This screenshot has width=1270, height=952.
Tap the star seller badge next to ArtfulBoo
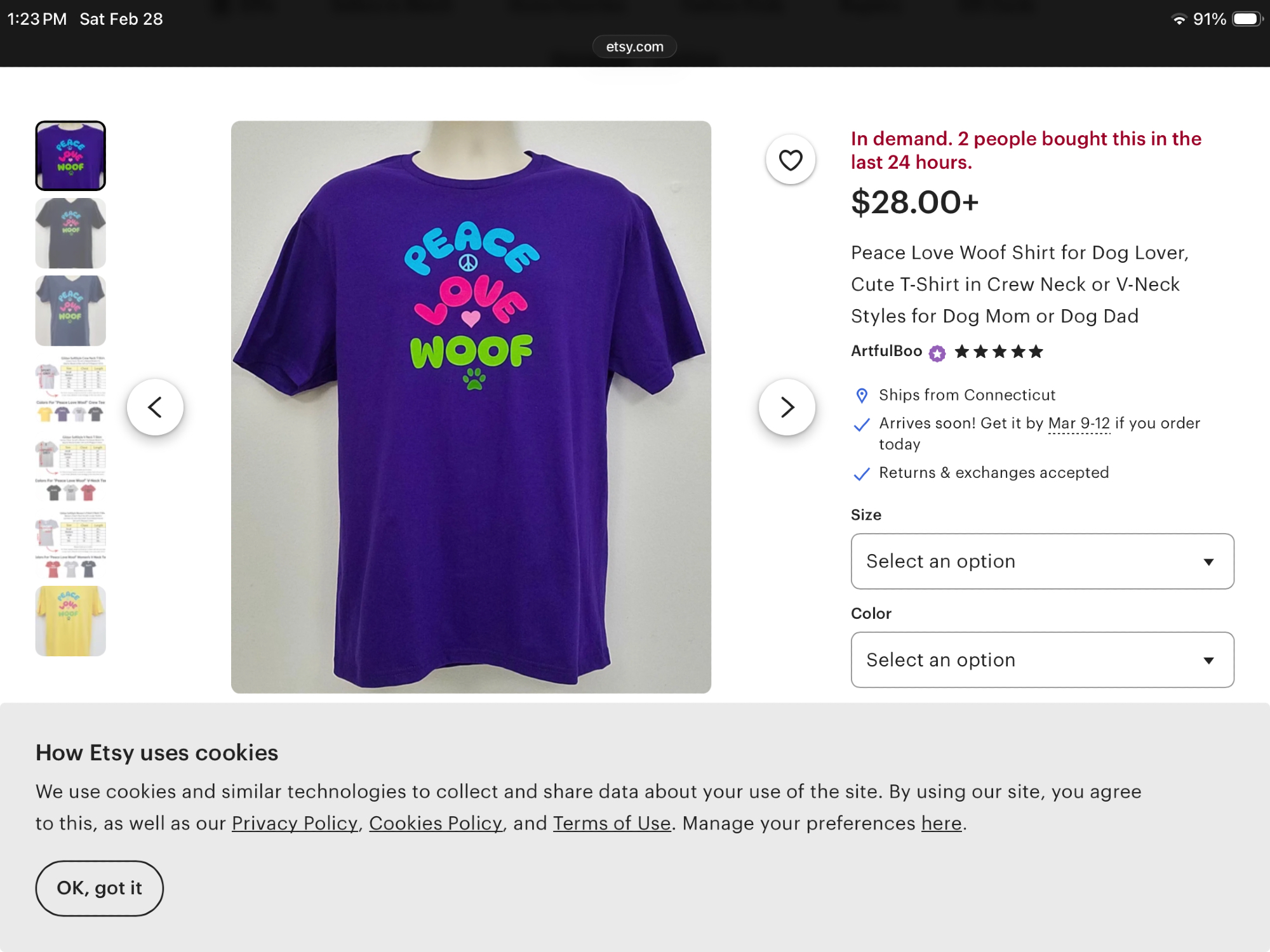click(937, 353)
